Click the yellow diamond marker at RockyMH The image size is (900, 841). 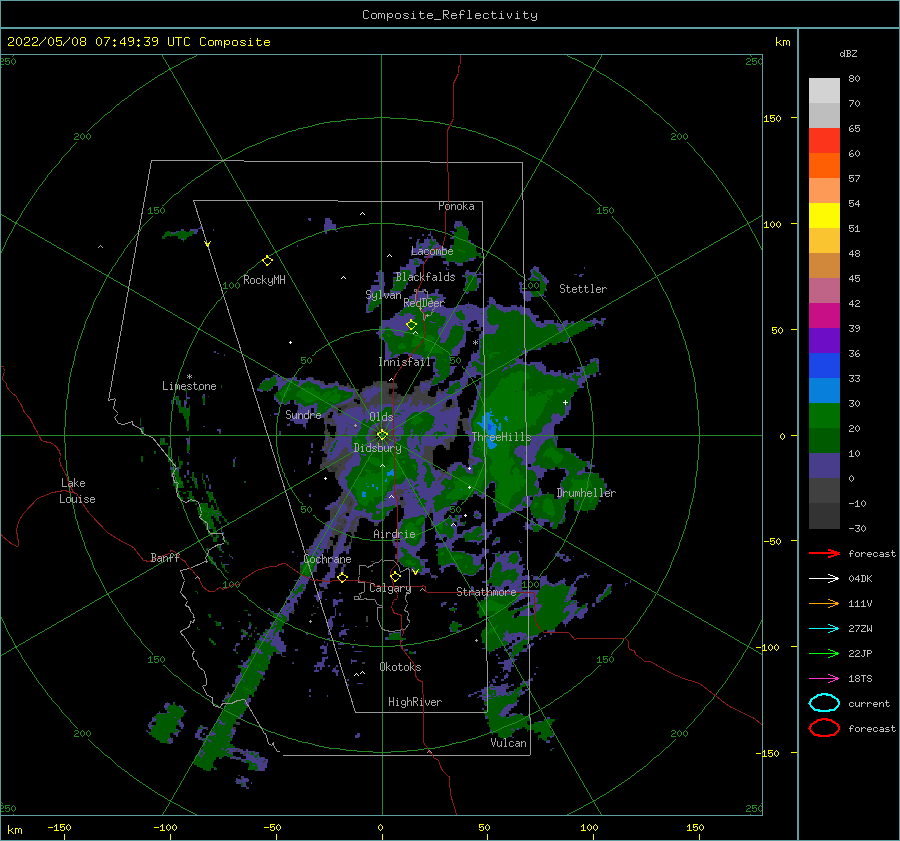[267, 261]
